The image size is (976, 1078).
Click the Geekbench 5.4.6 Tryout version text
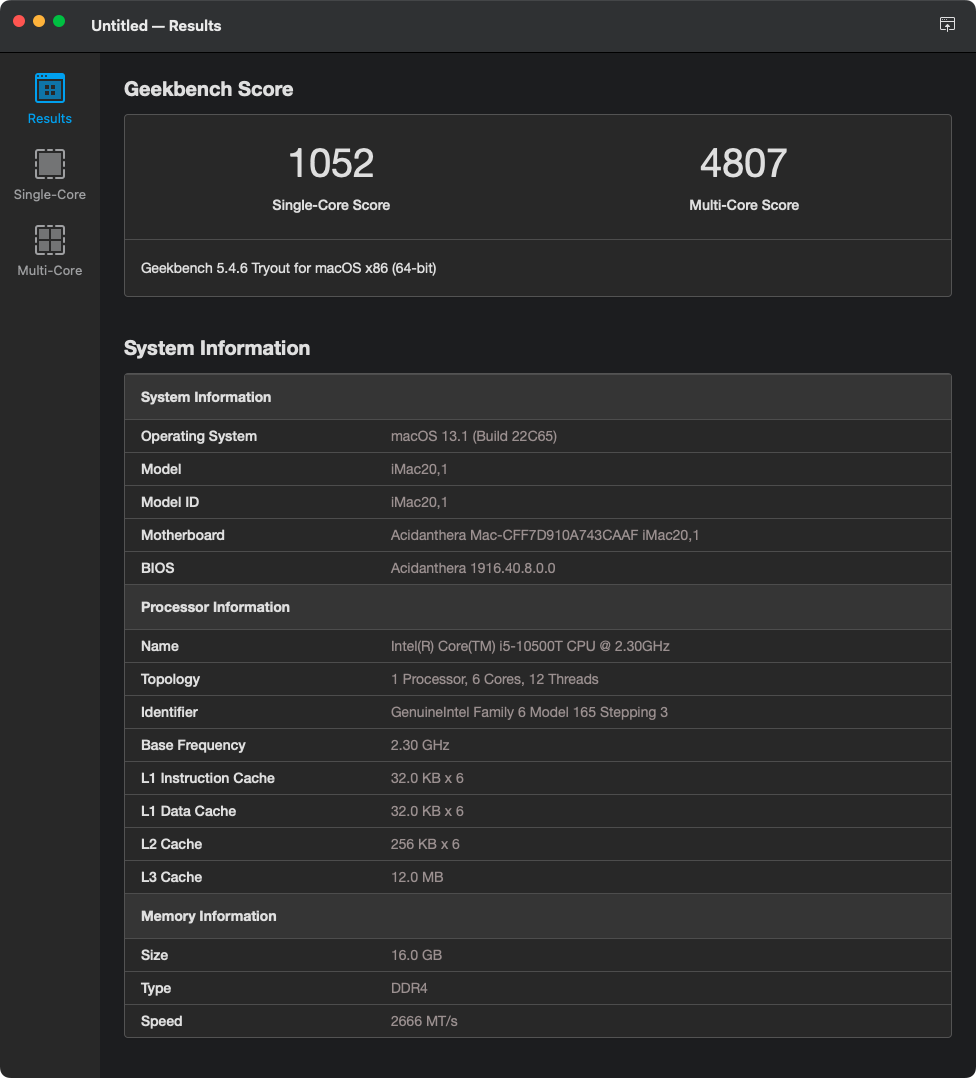pyautogui.click(x=289, y=268)
